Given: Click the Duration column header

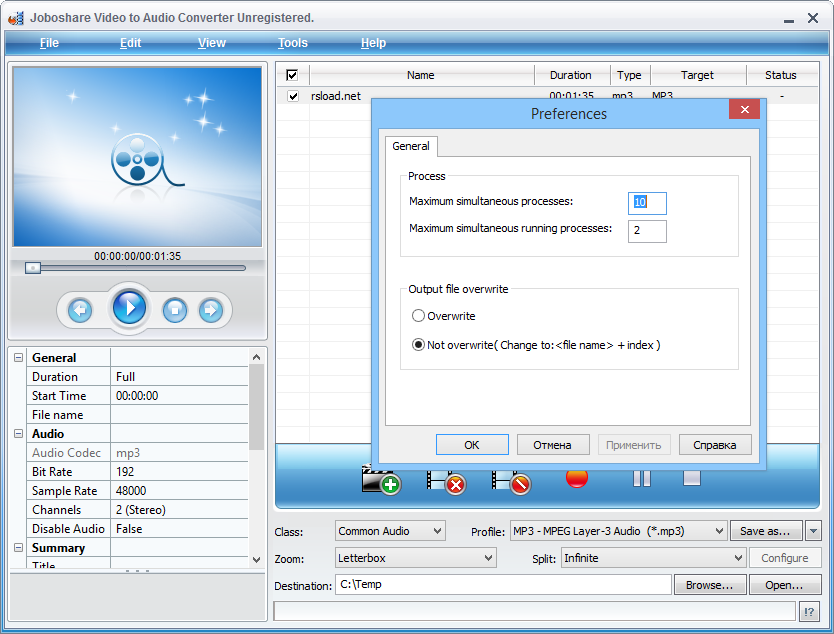Looking at the screenshot, I should point(571,75).
